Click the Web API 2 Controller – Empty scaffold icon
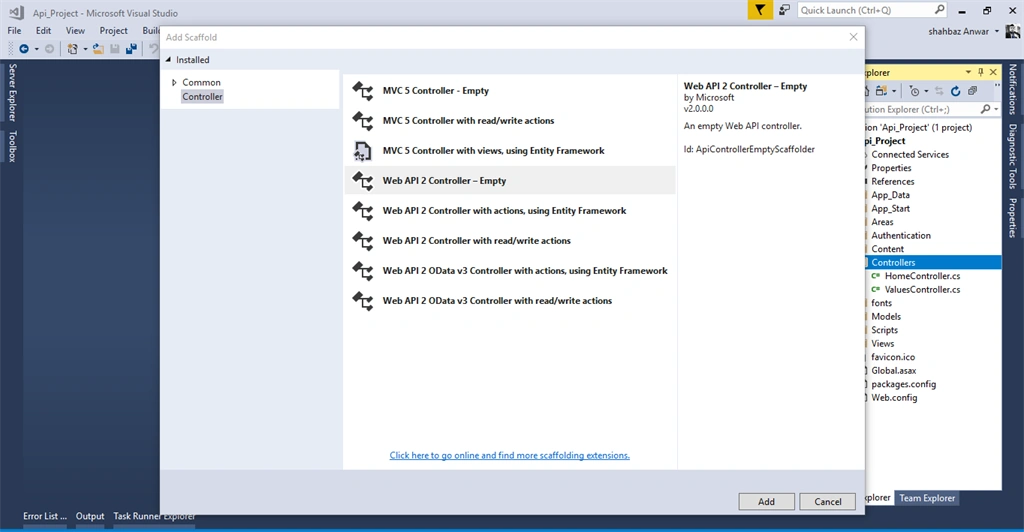The height and width of the screenshot is (532, 1024). pyautogui.click(x=362, y=181)
